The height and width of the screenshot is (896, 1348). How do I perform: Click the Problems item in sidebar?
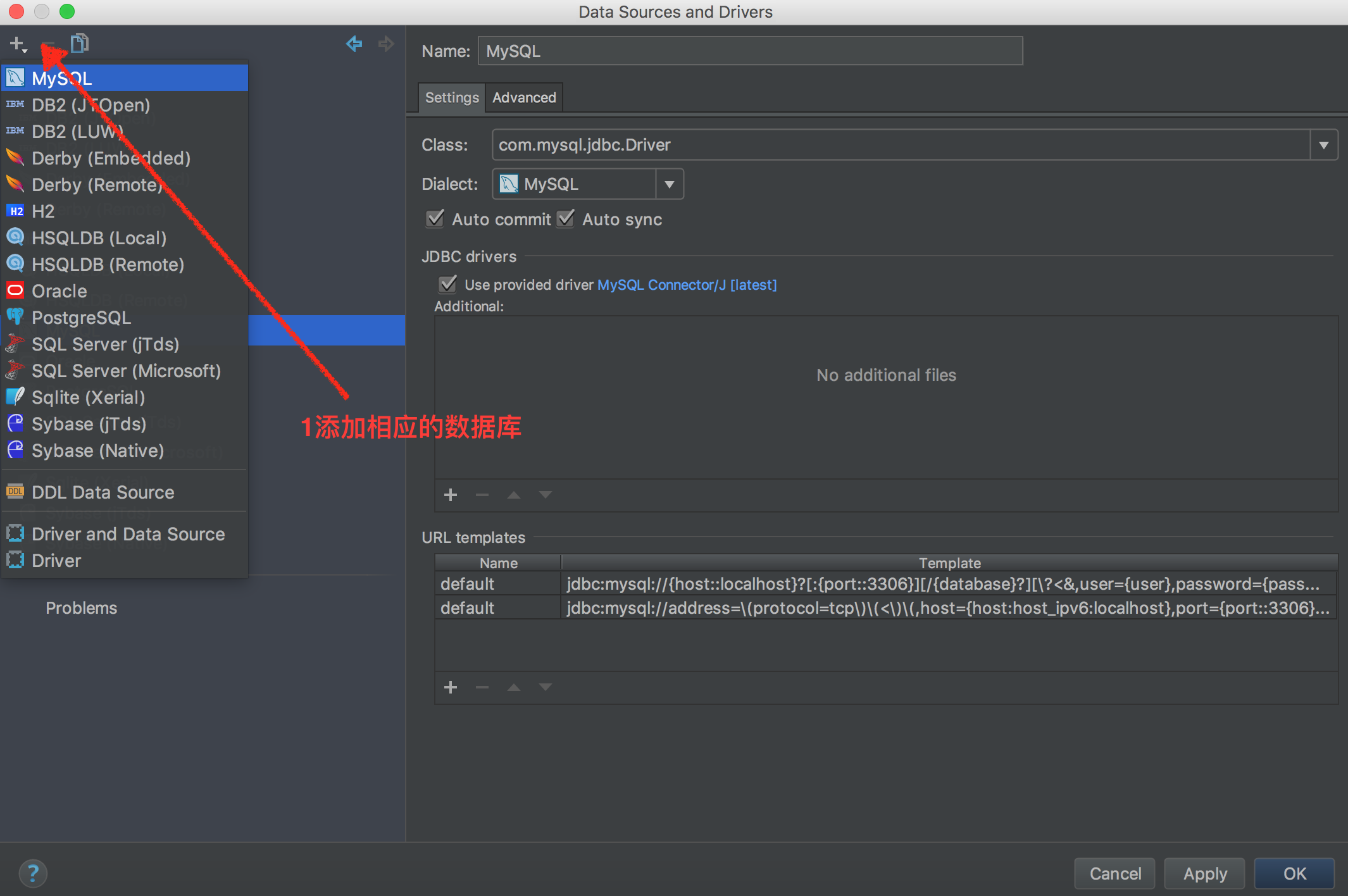pos(81,607)
